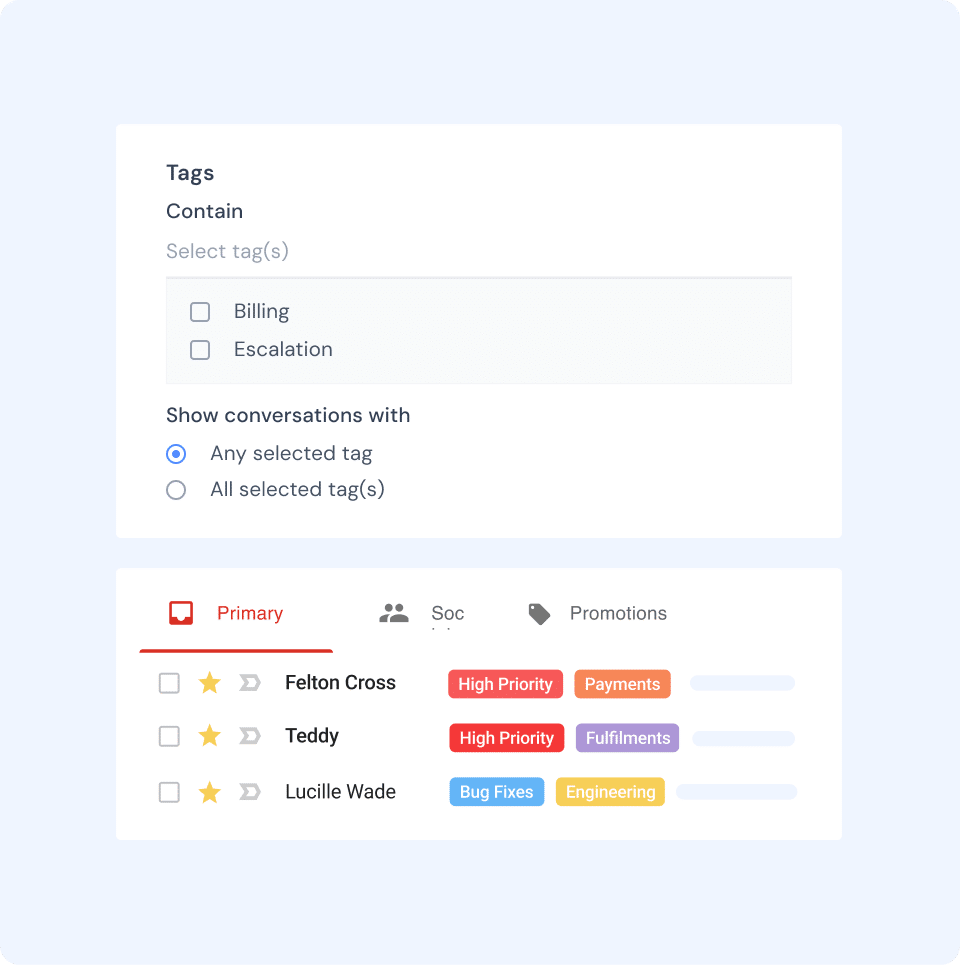The height and width of the screenshot is (965, 960).
Task: Toggle the star for Lucille Wade
Action: (209, 792)
